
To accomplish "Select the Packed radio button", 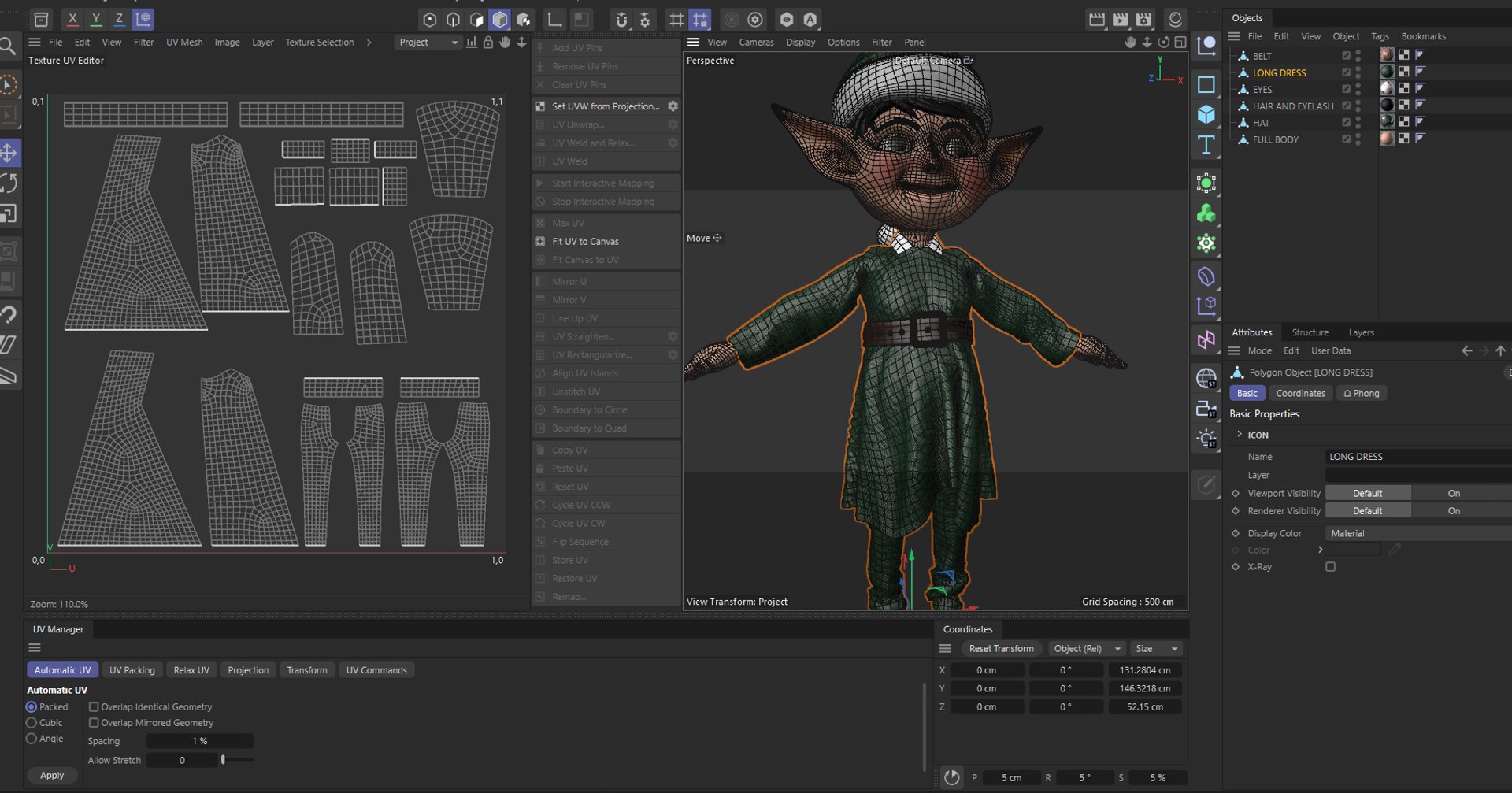I will [31, 707].
